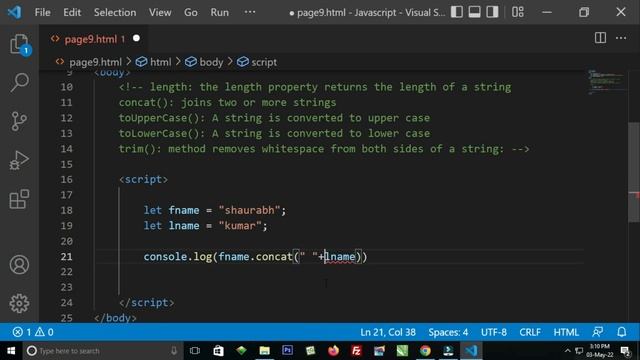This screenshot has height=360, width=640.
Task: Go to line via Ln 21, Col 38
Action: point(387,332)
